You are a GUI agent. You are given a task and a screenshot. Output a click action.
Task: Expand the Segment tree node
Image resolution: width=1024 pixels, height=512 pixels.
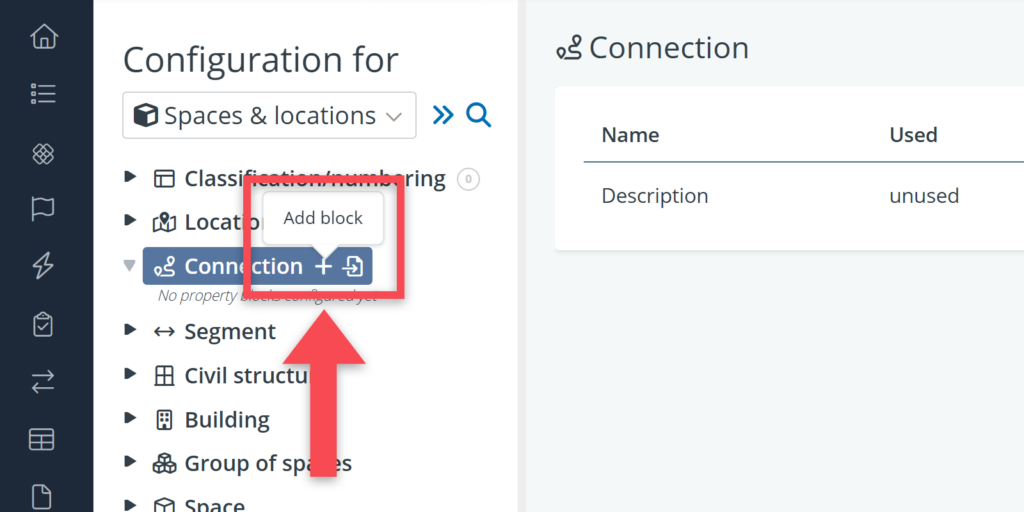click(x=130, y=330)
